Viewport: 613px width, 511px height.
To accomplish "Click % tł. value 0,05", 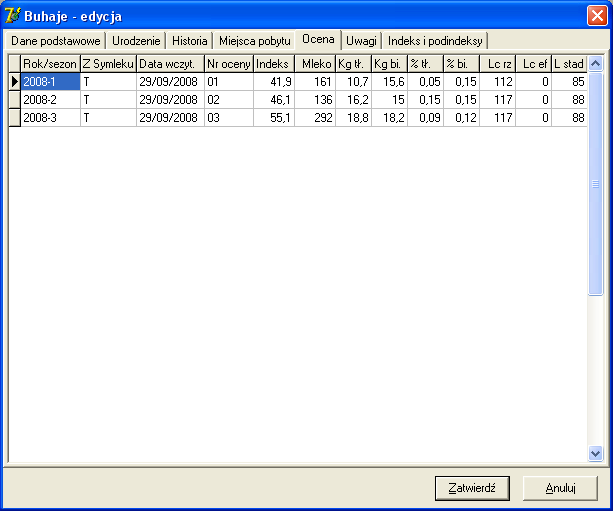I will [x=425, y=82].
